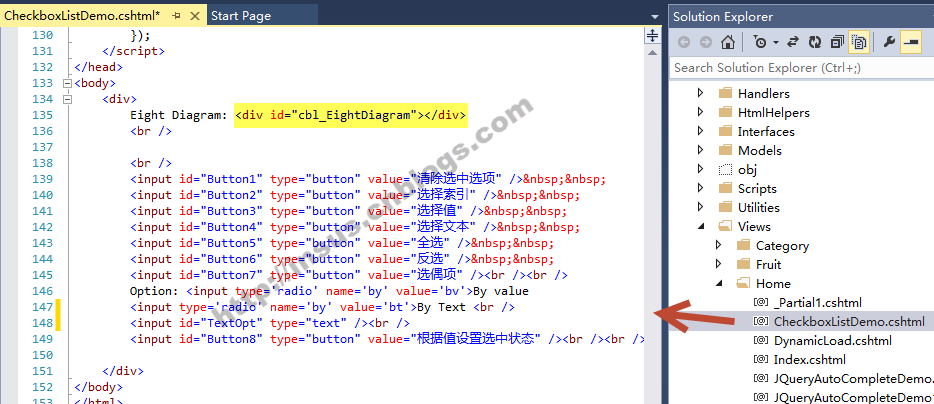Click the HtmlHelpers folder icon
The width and height of the screenshot is (934, 404).
725,113
